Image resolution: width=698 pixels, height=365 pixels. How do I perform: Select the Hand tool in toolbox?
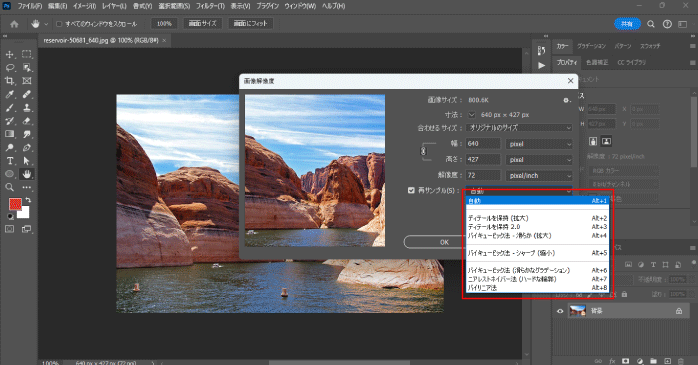27,174
